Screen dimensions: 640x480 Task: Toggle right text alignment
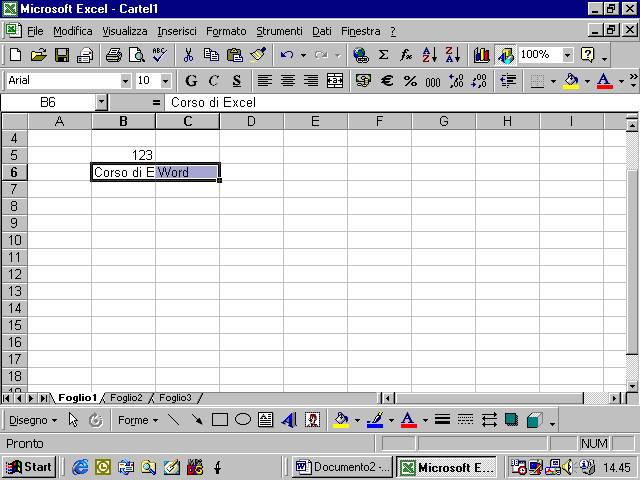coord(311,81)
